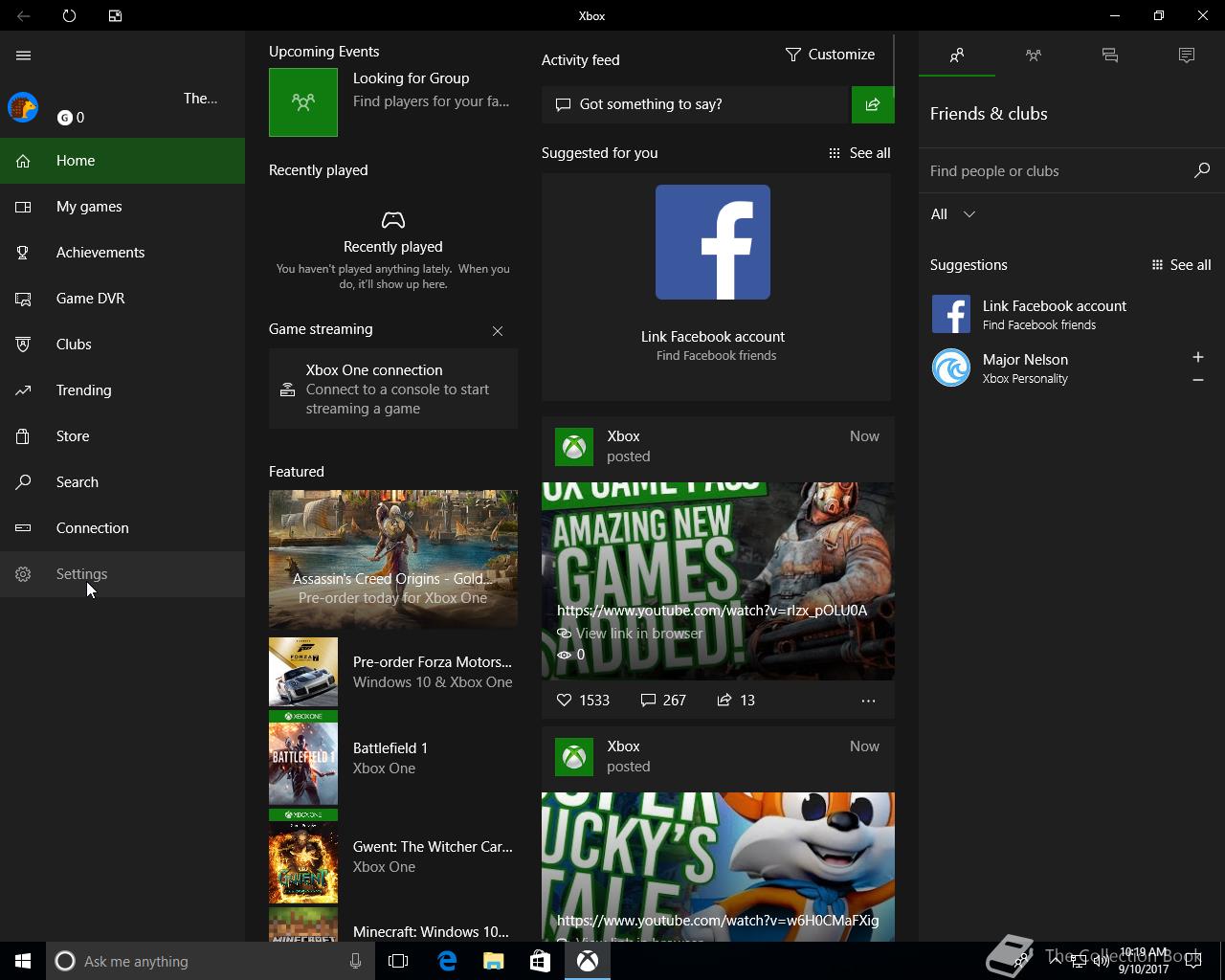Refresh the Xbox app using the reload icon

69,15
